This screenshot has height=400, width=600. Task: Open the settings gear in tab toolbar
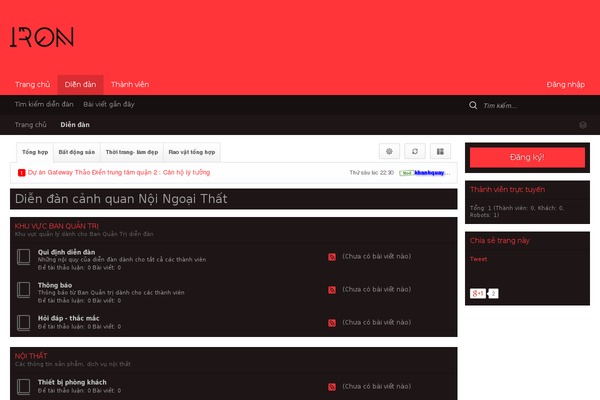tap(389, 151)
